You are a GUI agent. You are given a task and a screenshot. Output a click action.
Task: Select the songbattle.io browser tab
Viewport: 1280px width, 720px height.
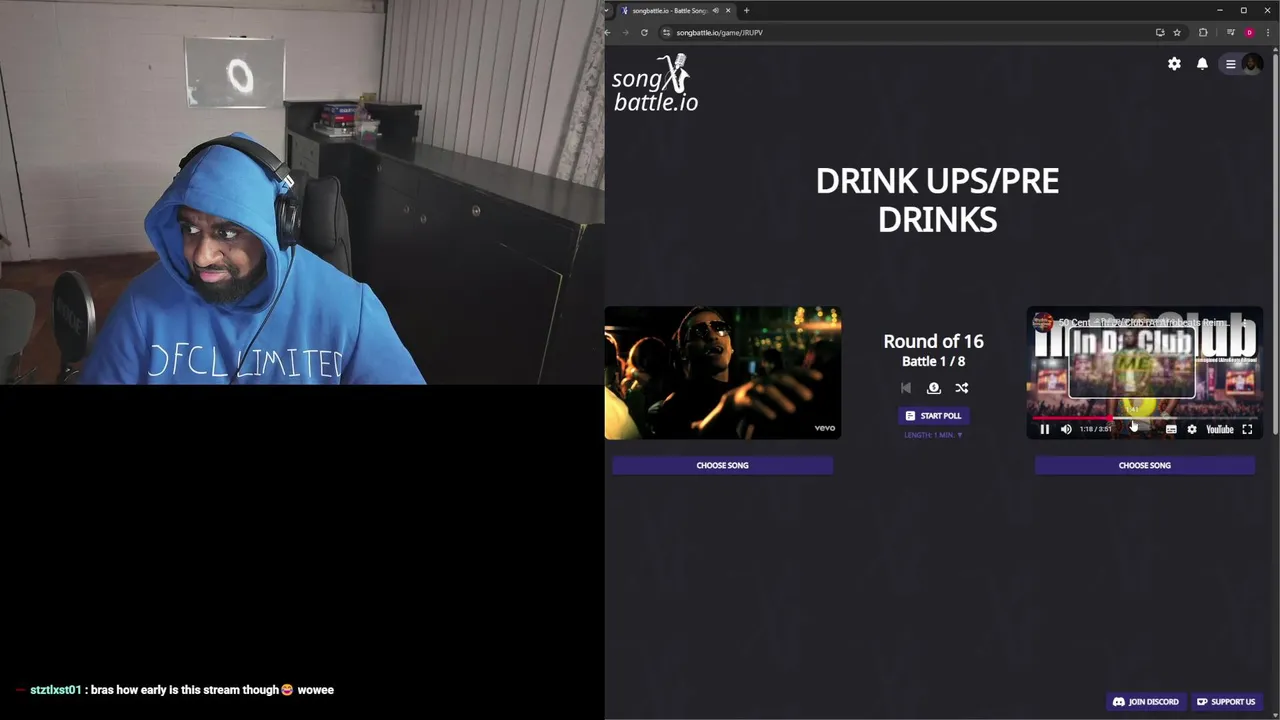click(x=676, y=10)
